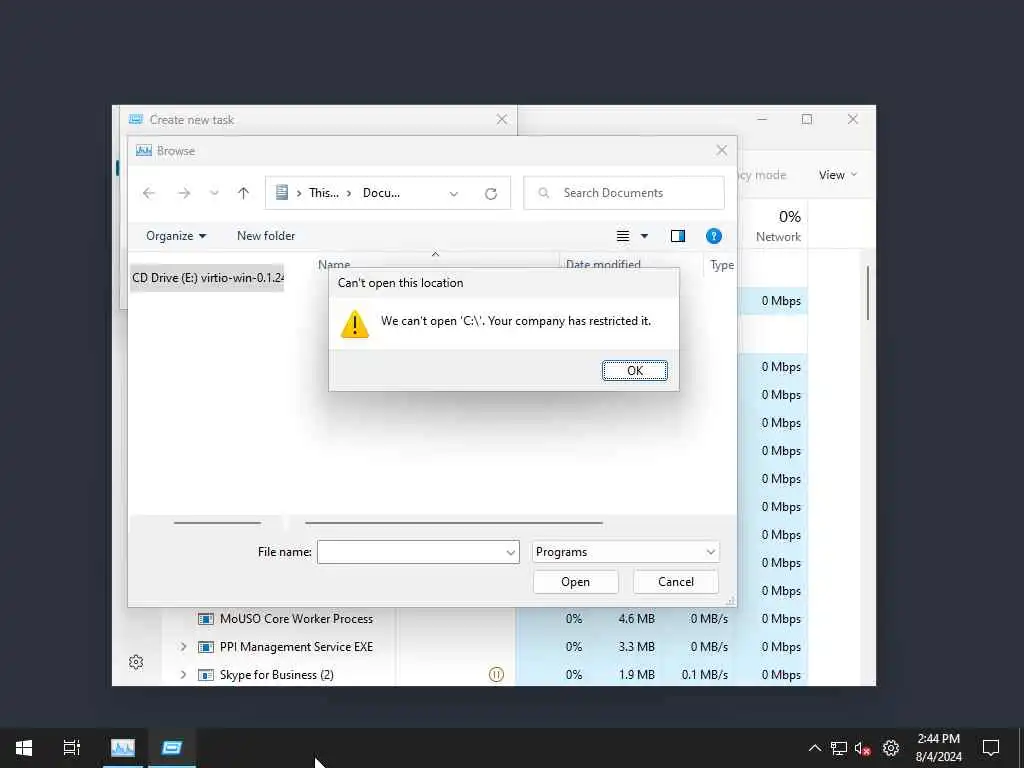Create a New folder
Image resolution: width=1024 pixels, height=768 pixels.
266,236
